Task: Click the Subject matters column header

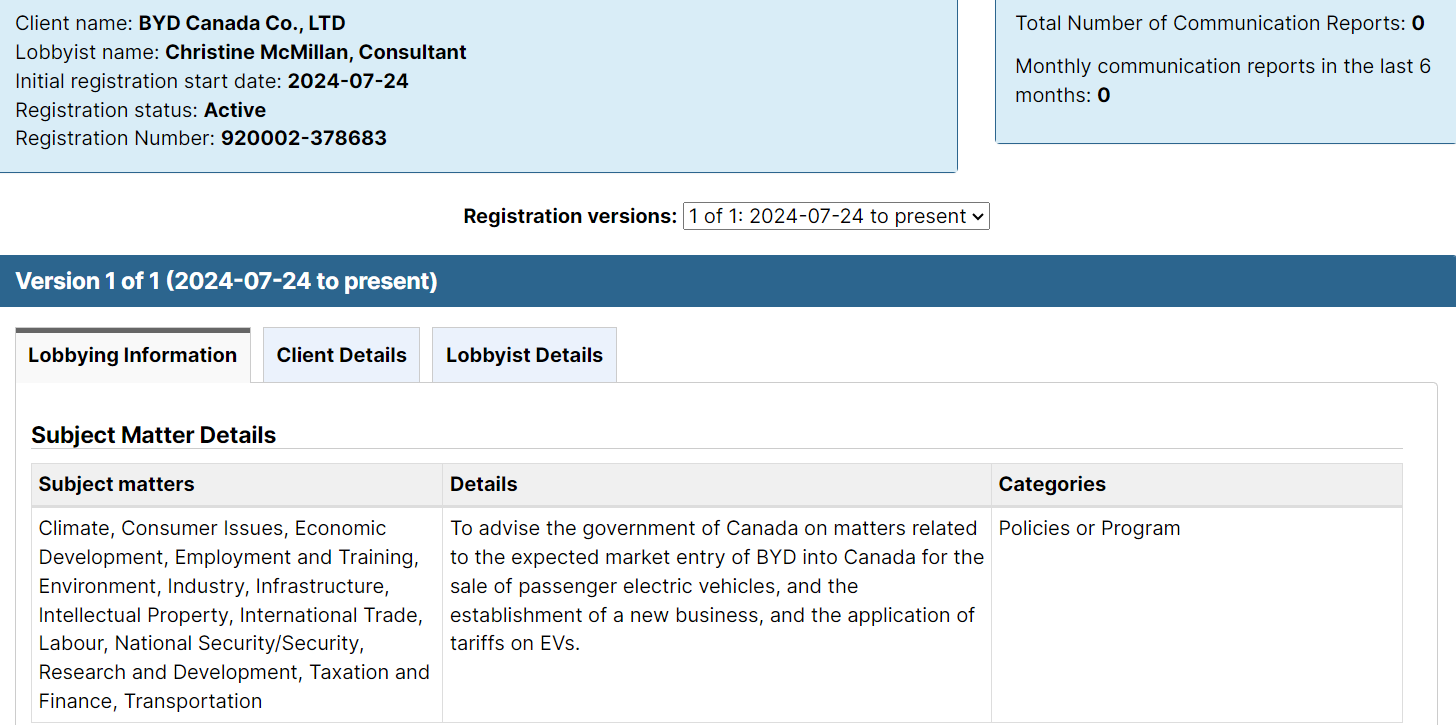Action: [x=117, y=484]
